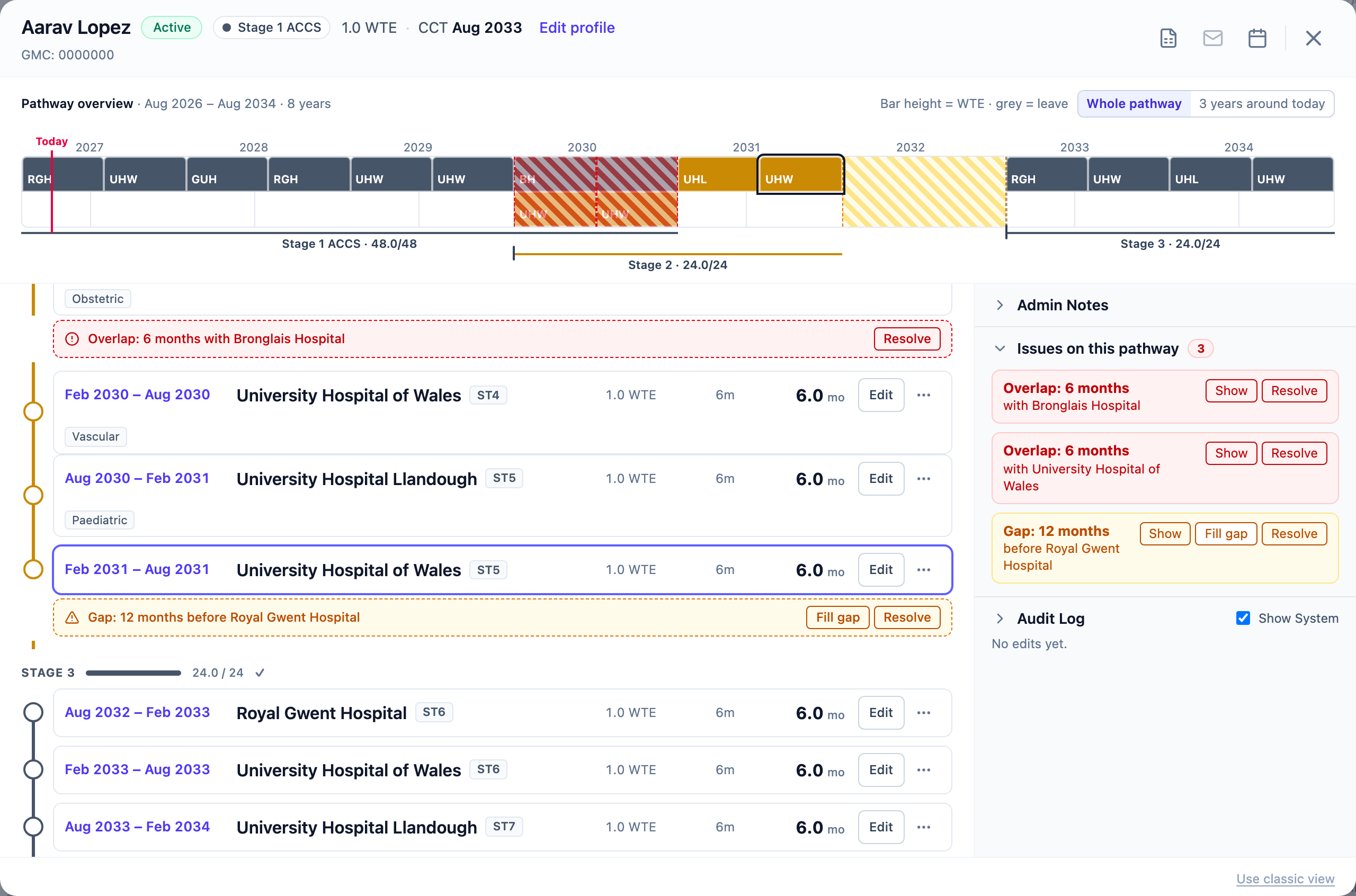Click the email envelope icon
Image resolution: width=1356 pixels, height=896 pixels.
click(1212, 38)
